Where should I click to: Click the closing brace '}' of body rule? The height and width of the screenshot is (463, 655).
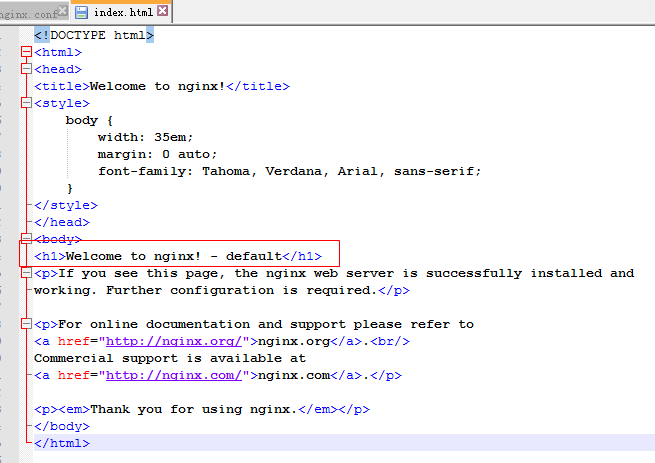(70, 188)
